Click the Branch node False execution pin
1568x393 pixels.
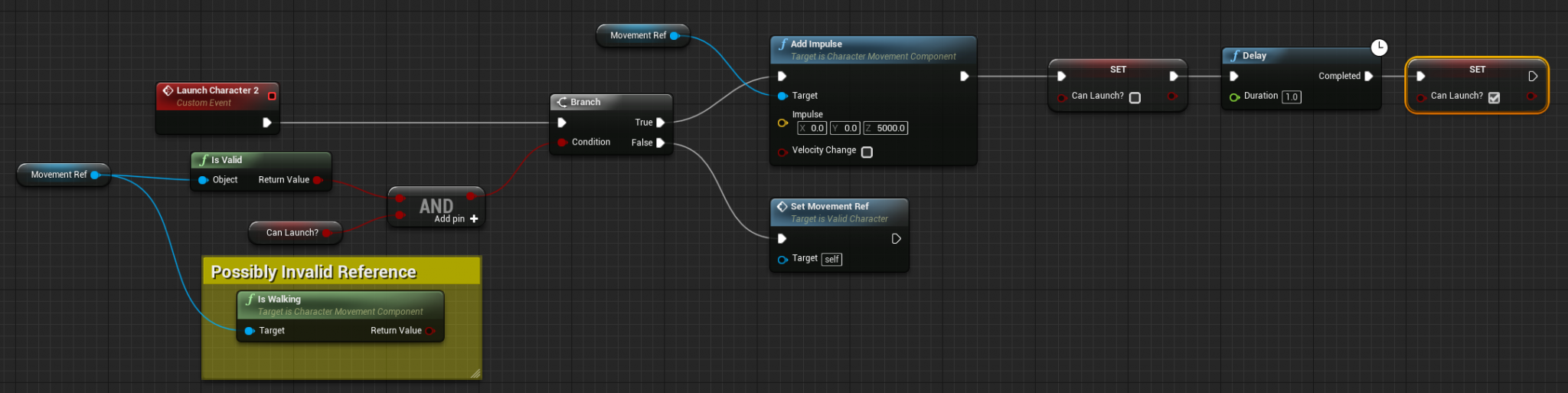660,142
